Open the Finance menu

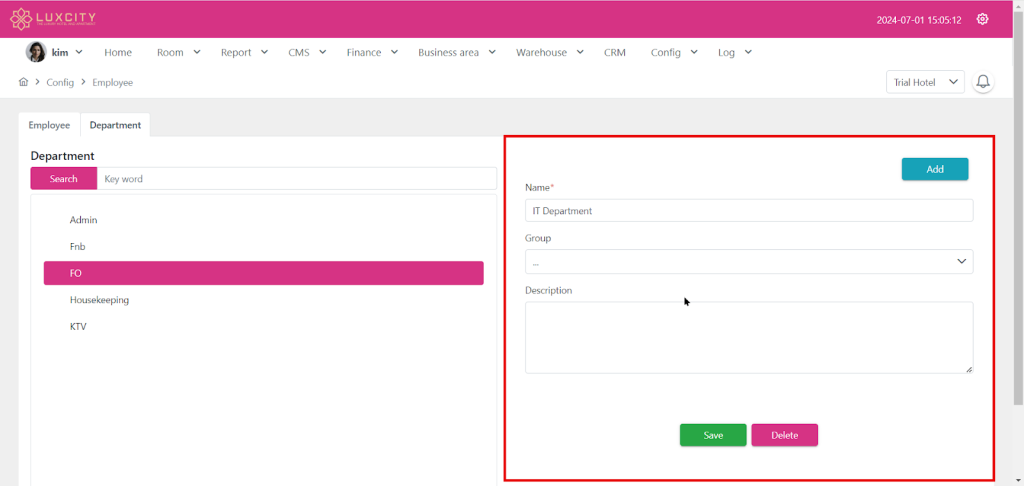[372, 52]
